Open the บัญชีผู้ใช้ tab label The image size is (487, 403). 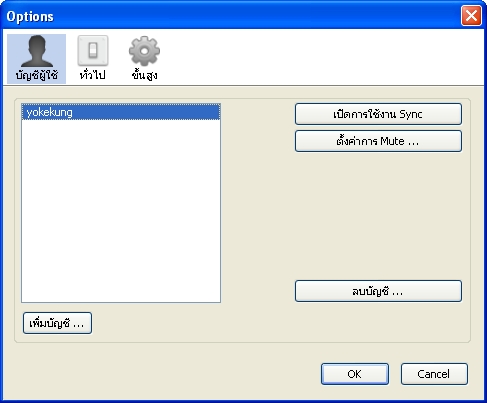[37, 75]
